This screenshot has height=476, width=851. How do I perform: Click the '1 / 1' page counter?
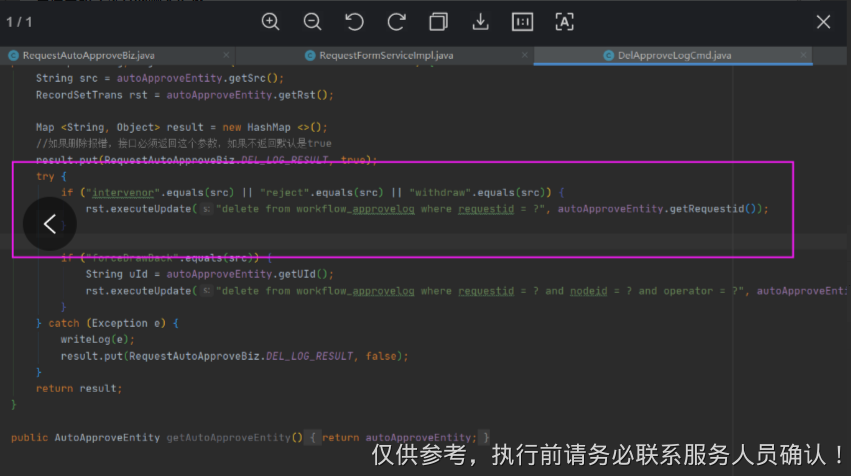19,22
